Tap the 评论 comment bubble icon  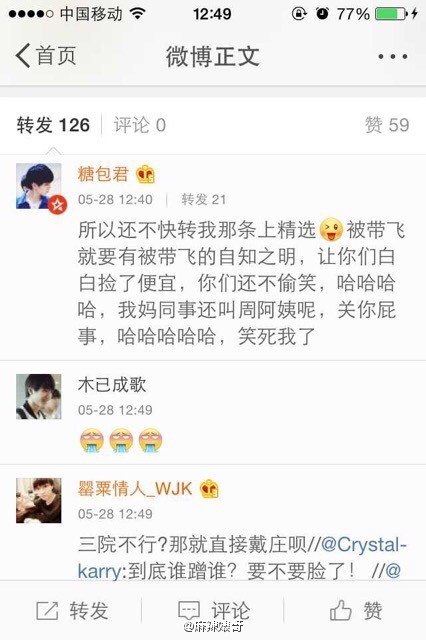(x=189, y=611)
